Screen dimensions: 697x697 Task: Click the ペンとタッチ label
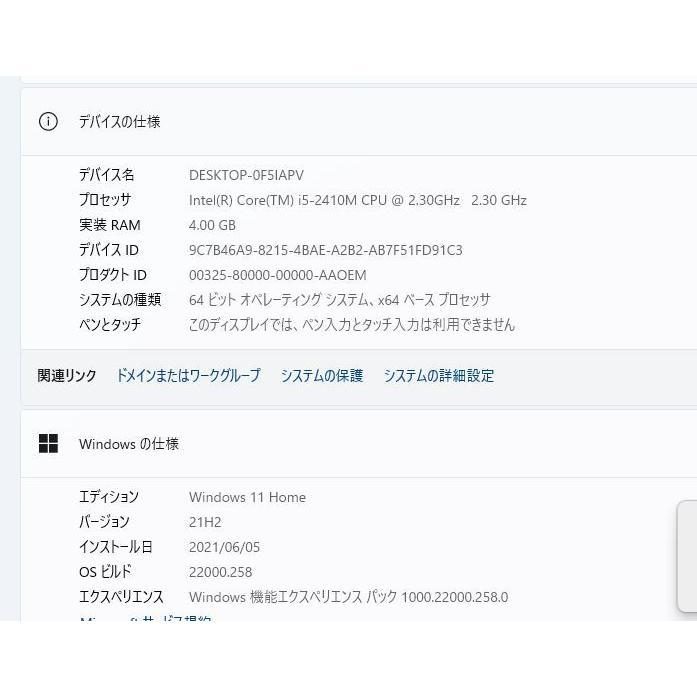tap(110, 324)
